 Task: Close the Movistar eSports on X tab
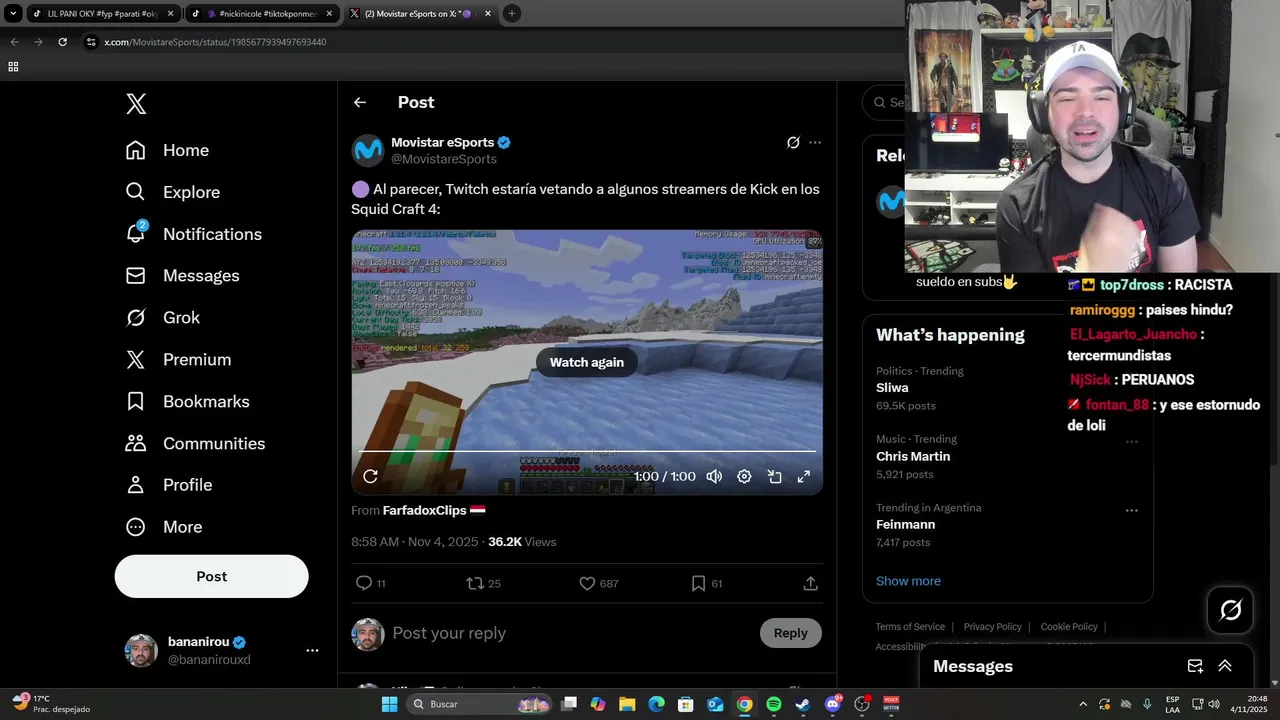click(x=489, y=14)
